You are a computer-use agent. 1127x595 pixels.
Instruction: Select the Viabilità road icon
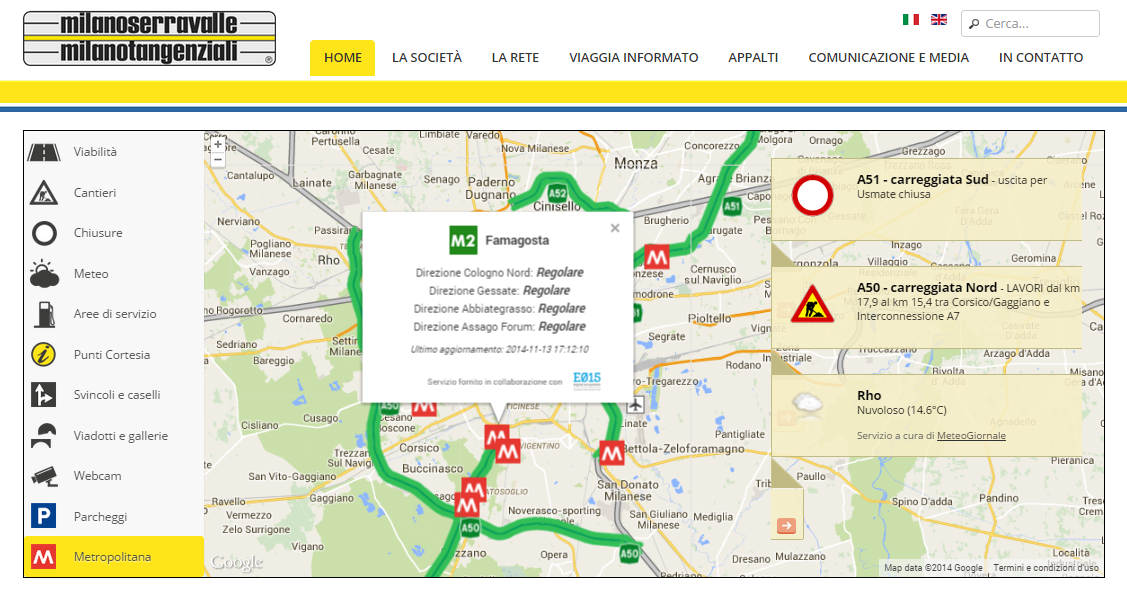[43, 152]
